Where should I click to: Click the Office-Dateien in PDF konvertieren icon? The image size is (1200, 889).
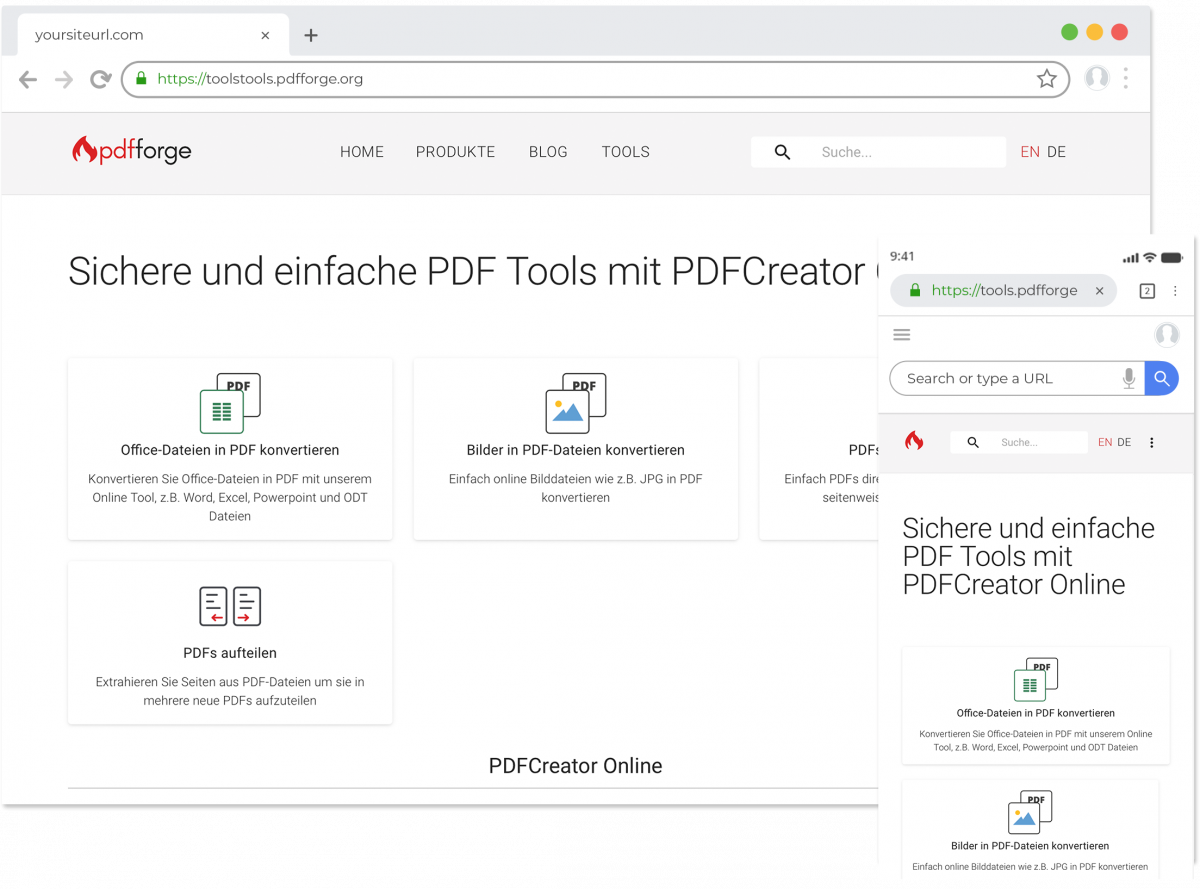[230, 403]
